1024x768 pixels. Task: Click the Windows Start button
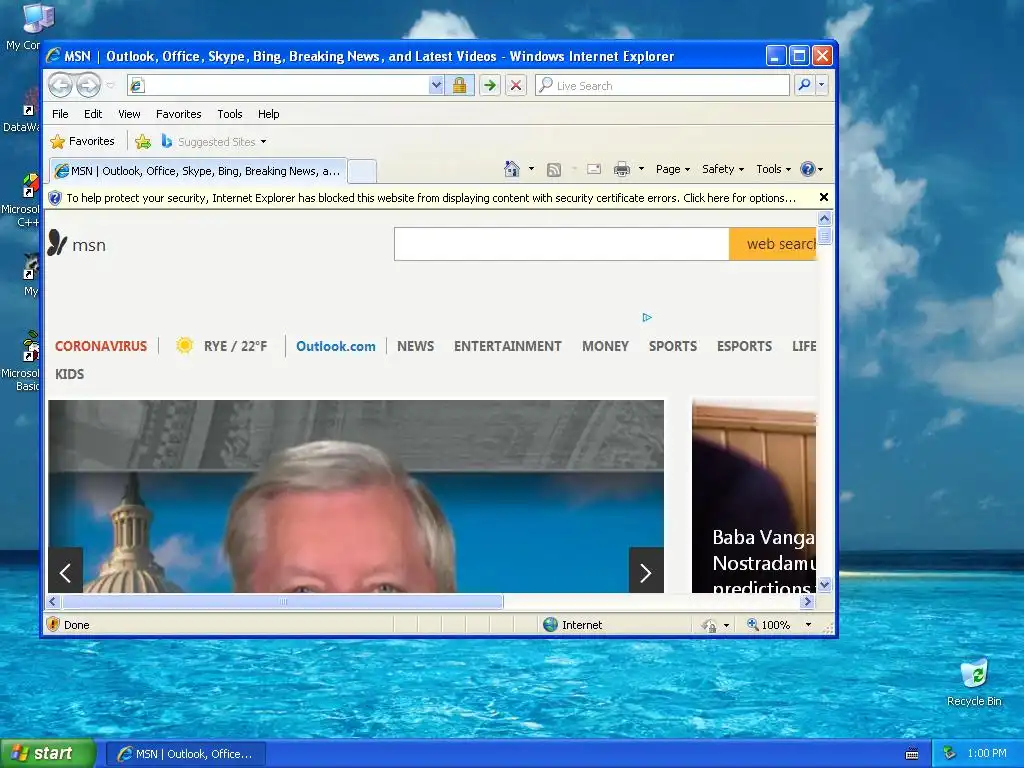click(48, 754)
